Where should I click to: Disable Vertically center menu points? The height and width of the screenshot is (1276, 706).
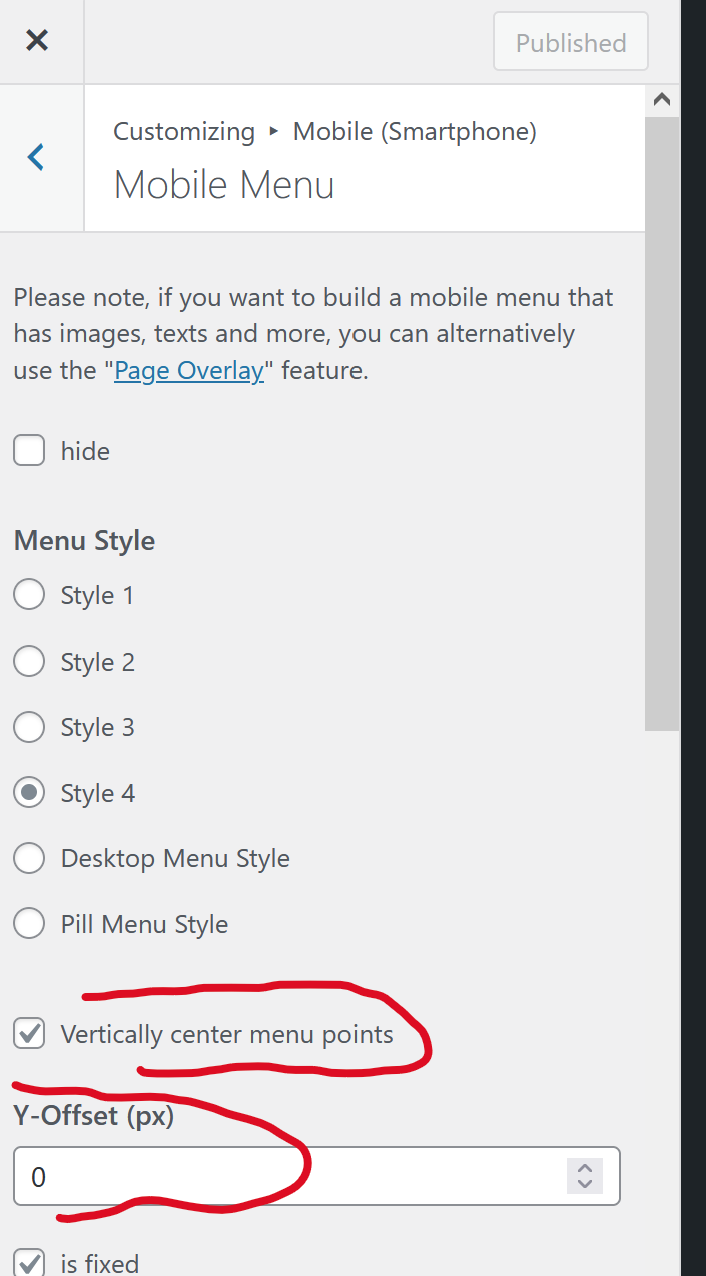[x=29, y=1033]
